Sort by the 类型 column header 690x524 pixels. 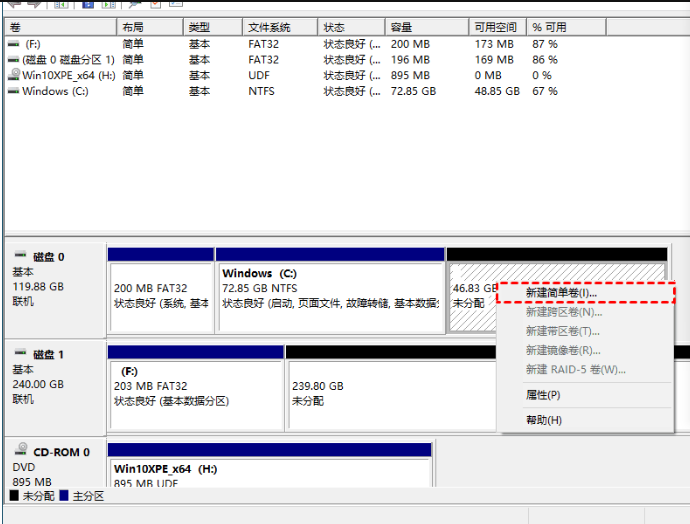(213, 27)
